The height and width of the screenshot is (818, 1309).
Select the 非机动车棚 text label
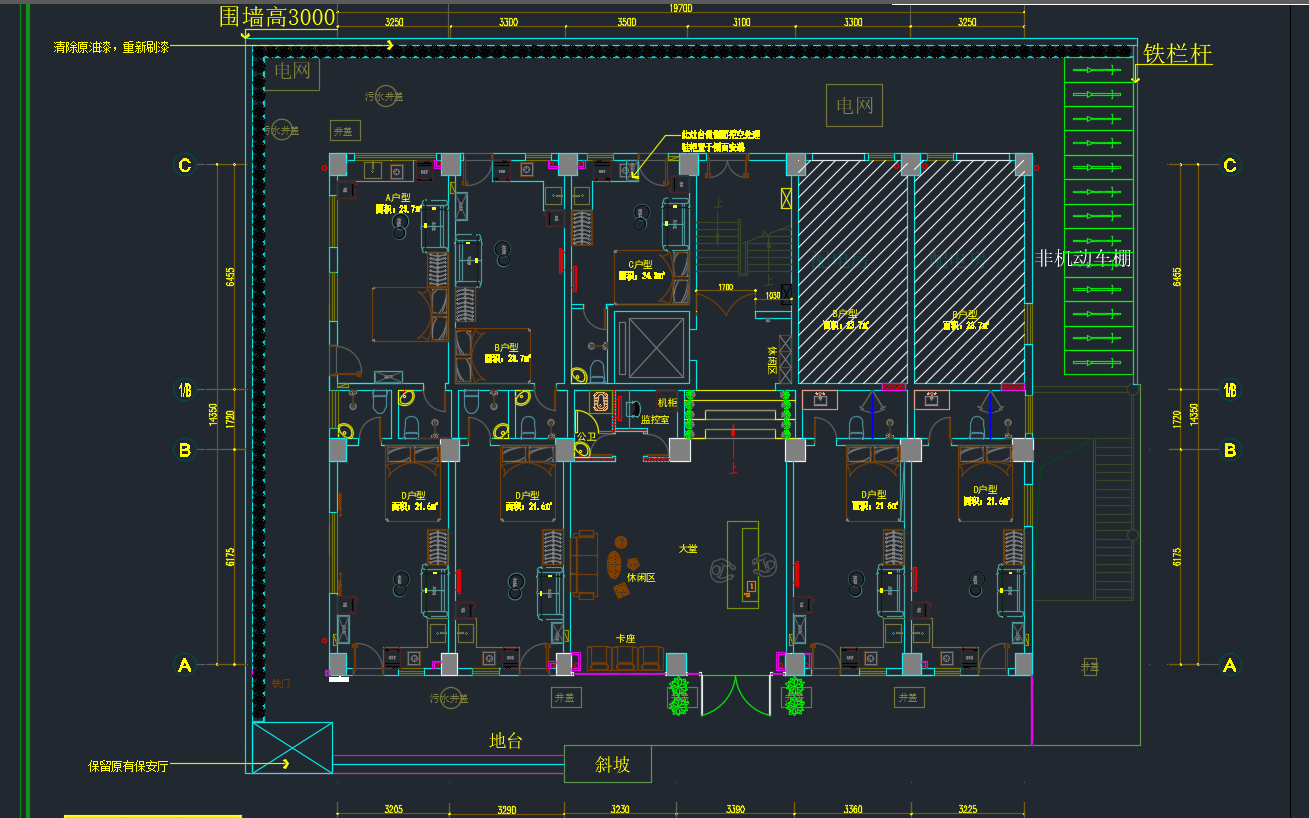pyautogui.click(x=1083, y=259)
